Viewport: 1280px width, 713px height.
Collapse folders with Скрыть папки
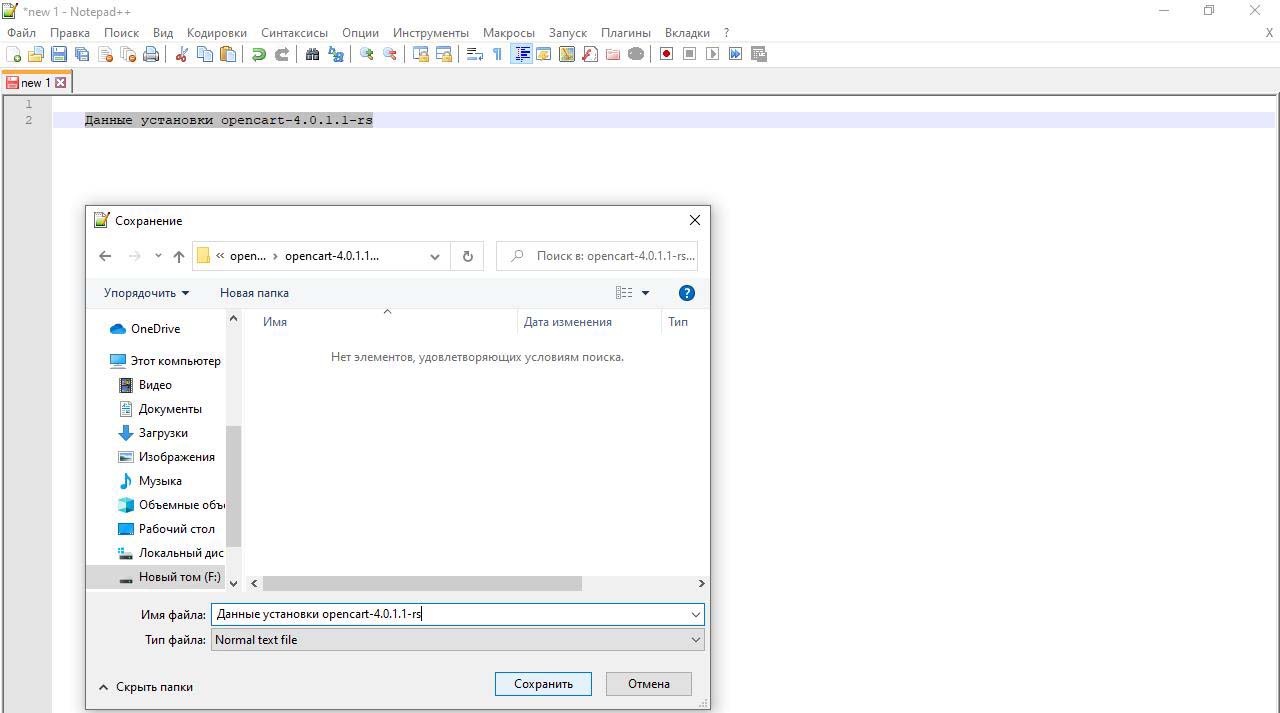tap(146, 687)
